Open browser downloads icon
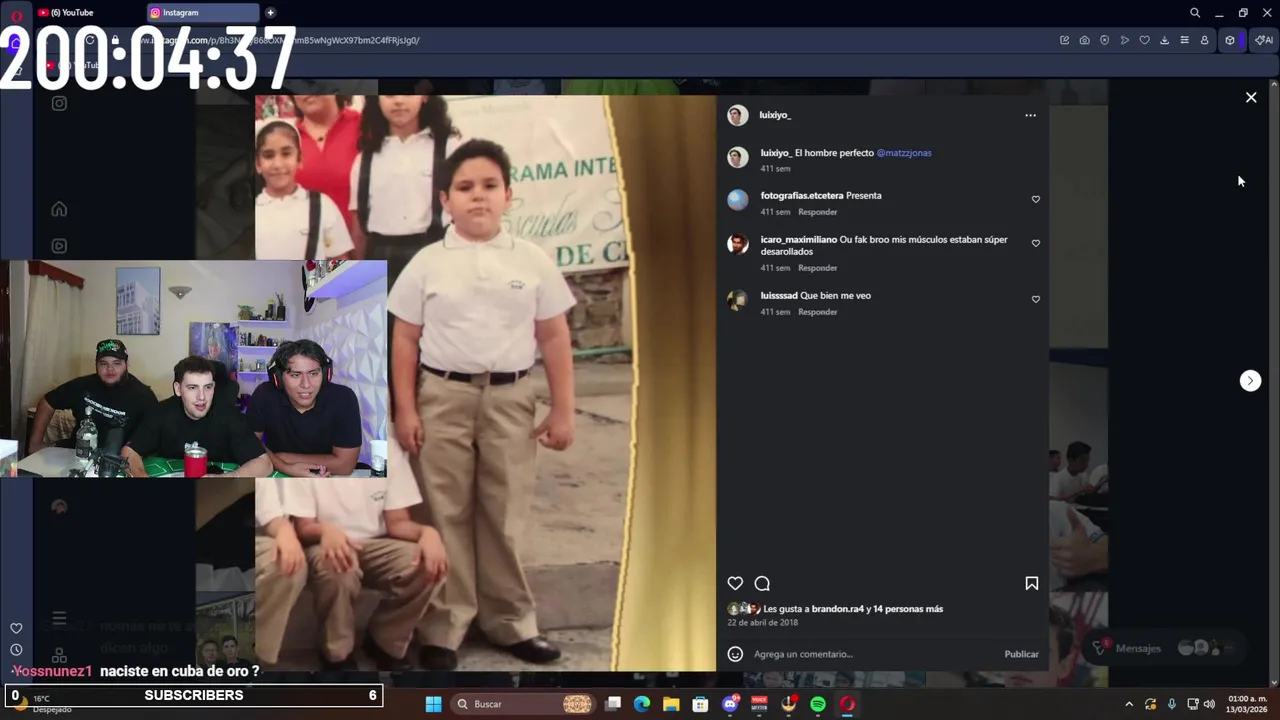 coord(1164,40)
